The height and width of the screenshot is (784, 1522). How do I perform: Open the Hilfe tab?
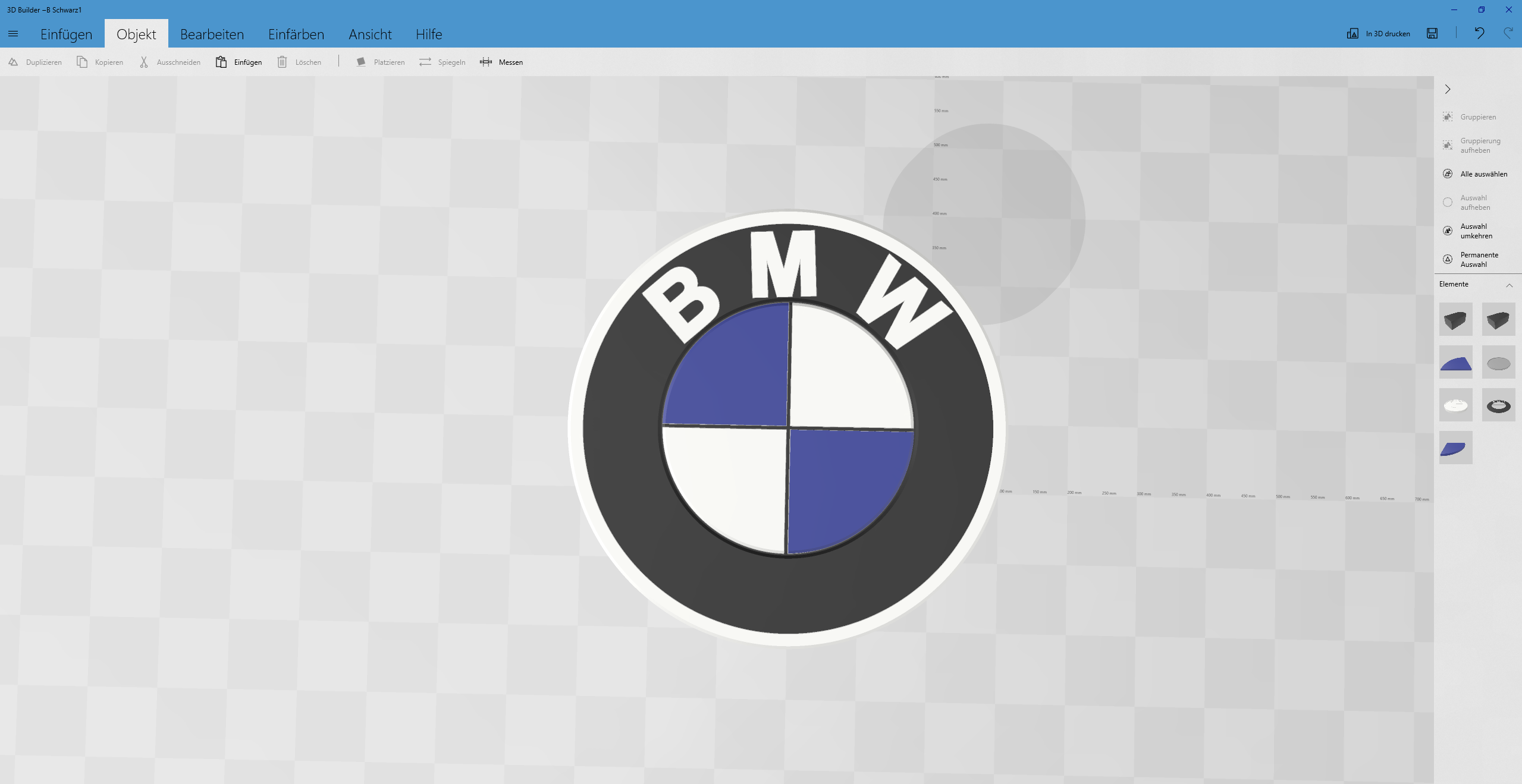428,34
